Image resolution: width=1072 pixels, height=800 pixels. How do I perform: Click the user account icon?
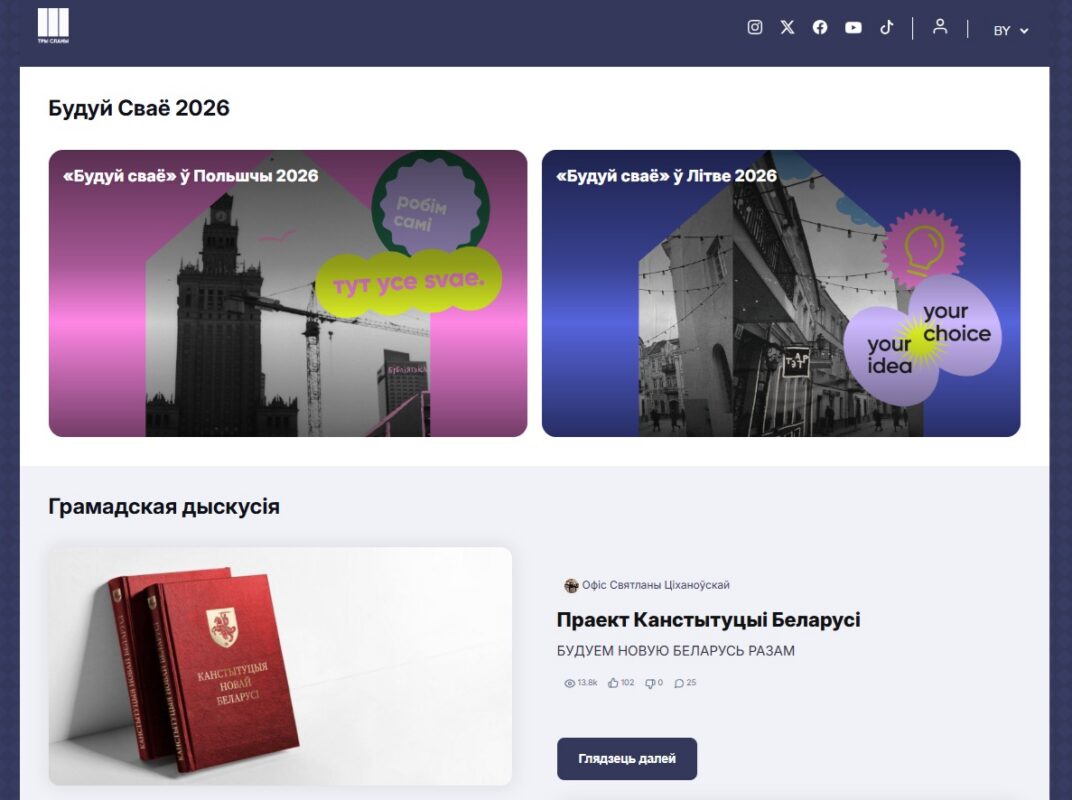click(x=940, y=27)
